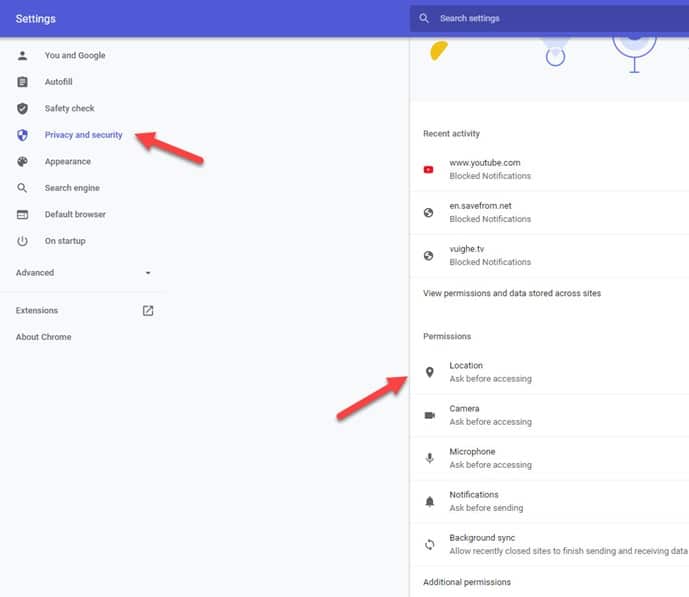
Task: Click the Background sync arrows icon
Action: [x=430, y=545]
